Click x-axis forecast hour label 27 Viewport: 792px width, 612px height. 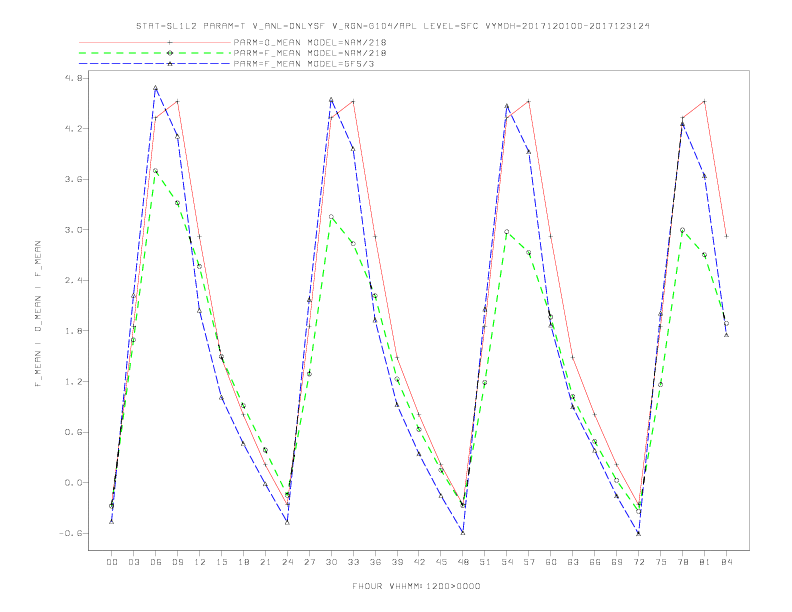tap(309, 562)
